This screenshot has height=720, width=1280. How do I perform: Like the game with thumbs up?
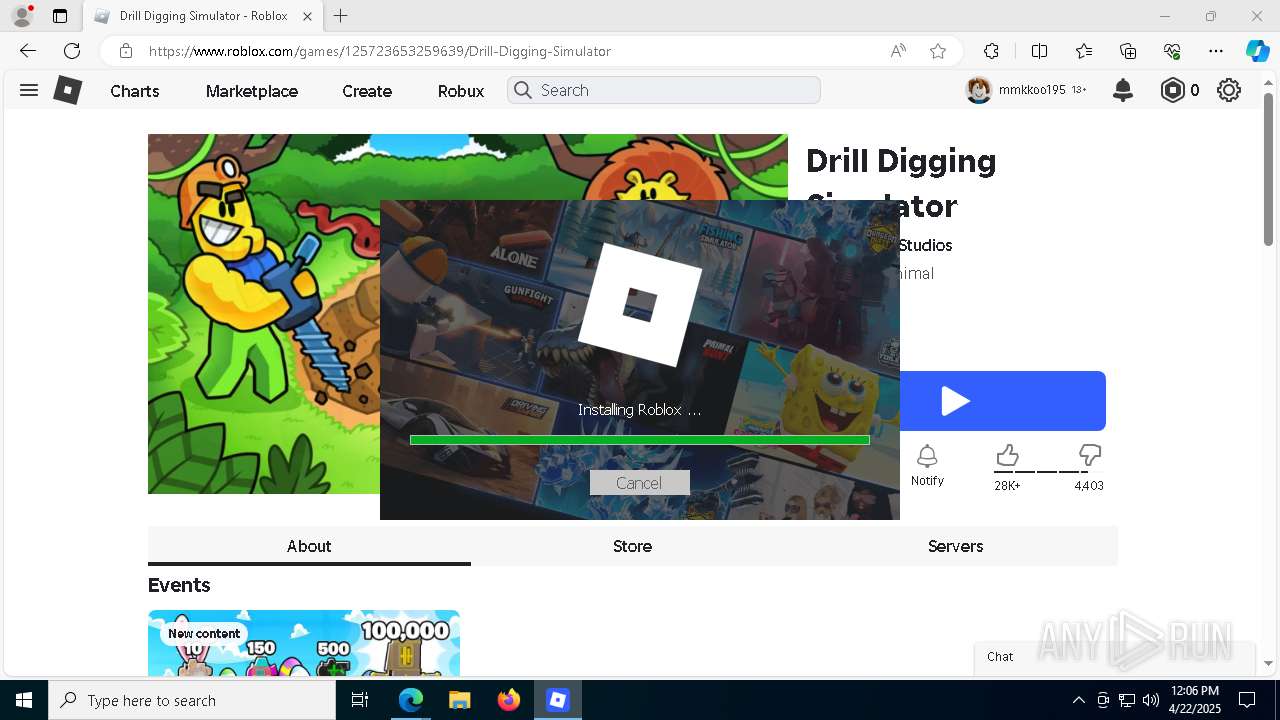click(x=1007, y=456)
